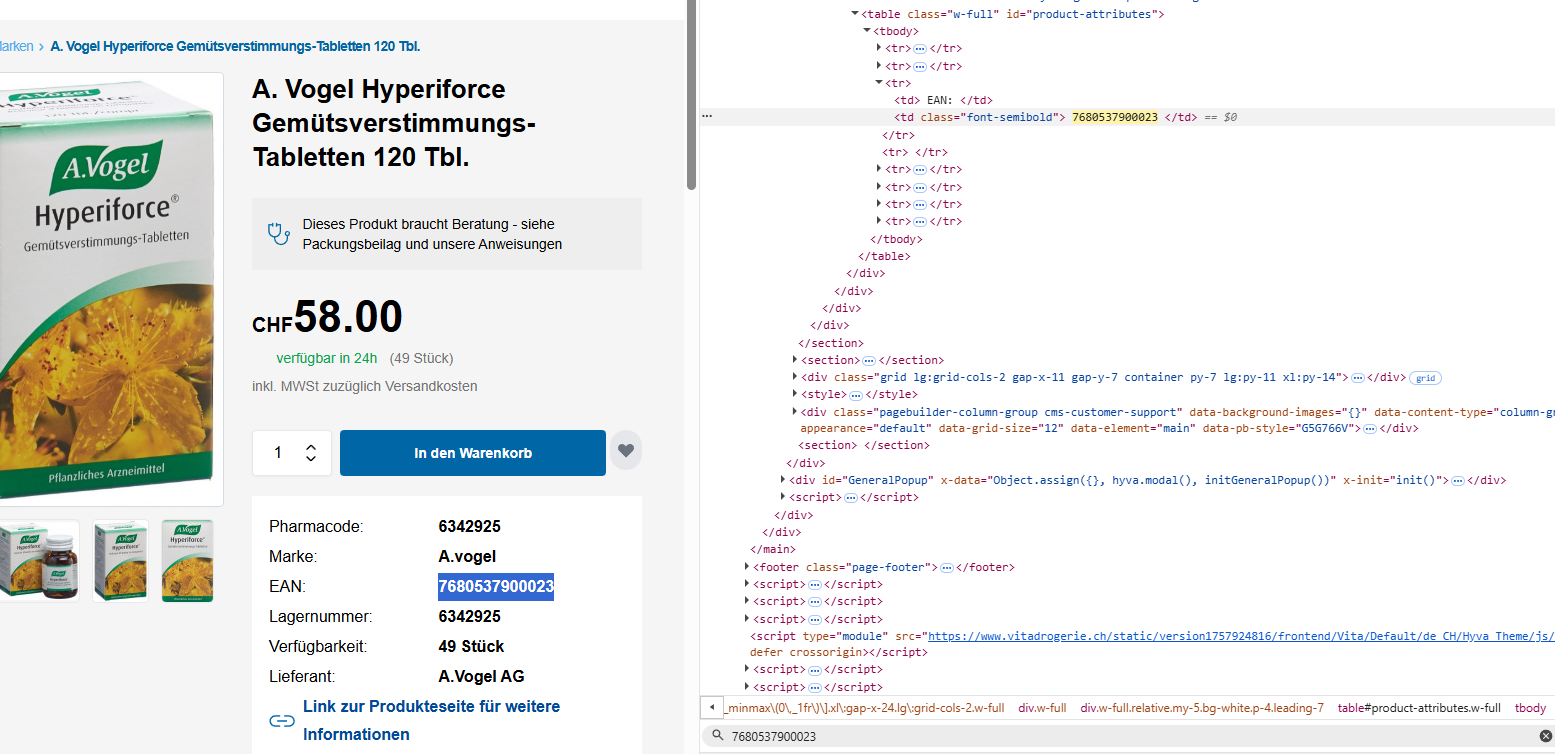This screenshot has width=1555, height=754.
Task: Click Lieferant value A.Vogel AG
Action: (481, 676)
